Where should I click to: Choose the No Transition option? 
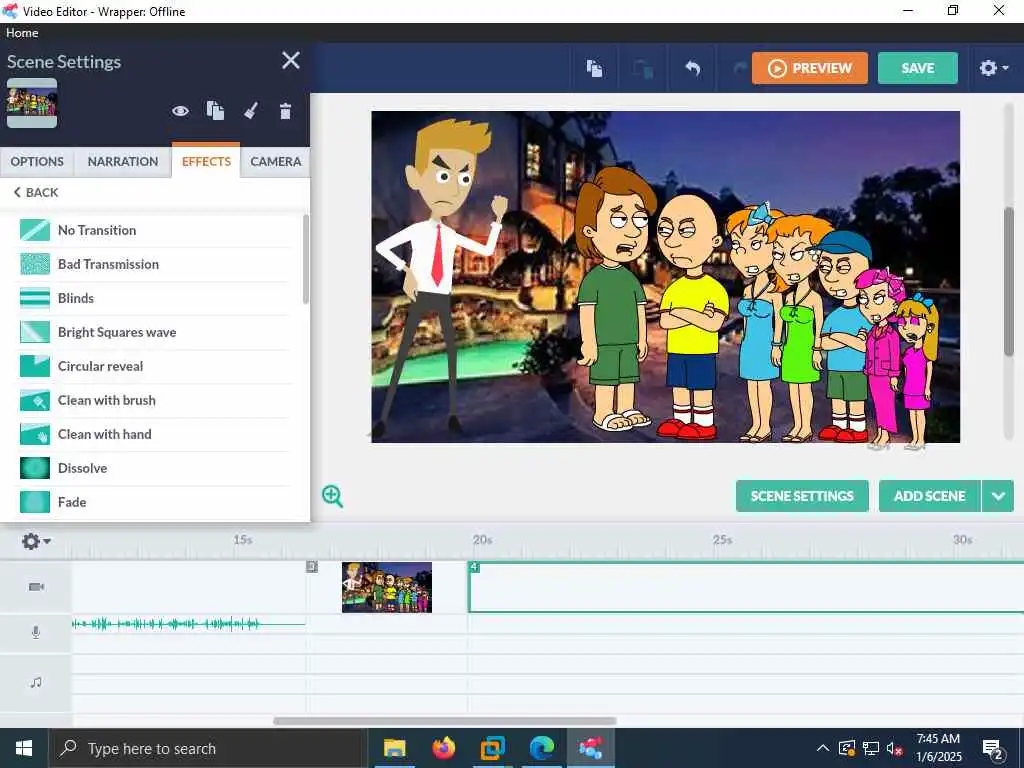154,230
